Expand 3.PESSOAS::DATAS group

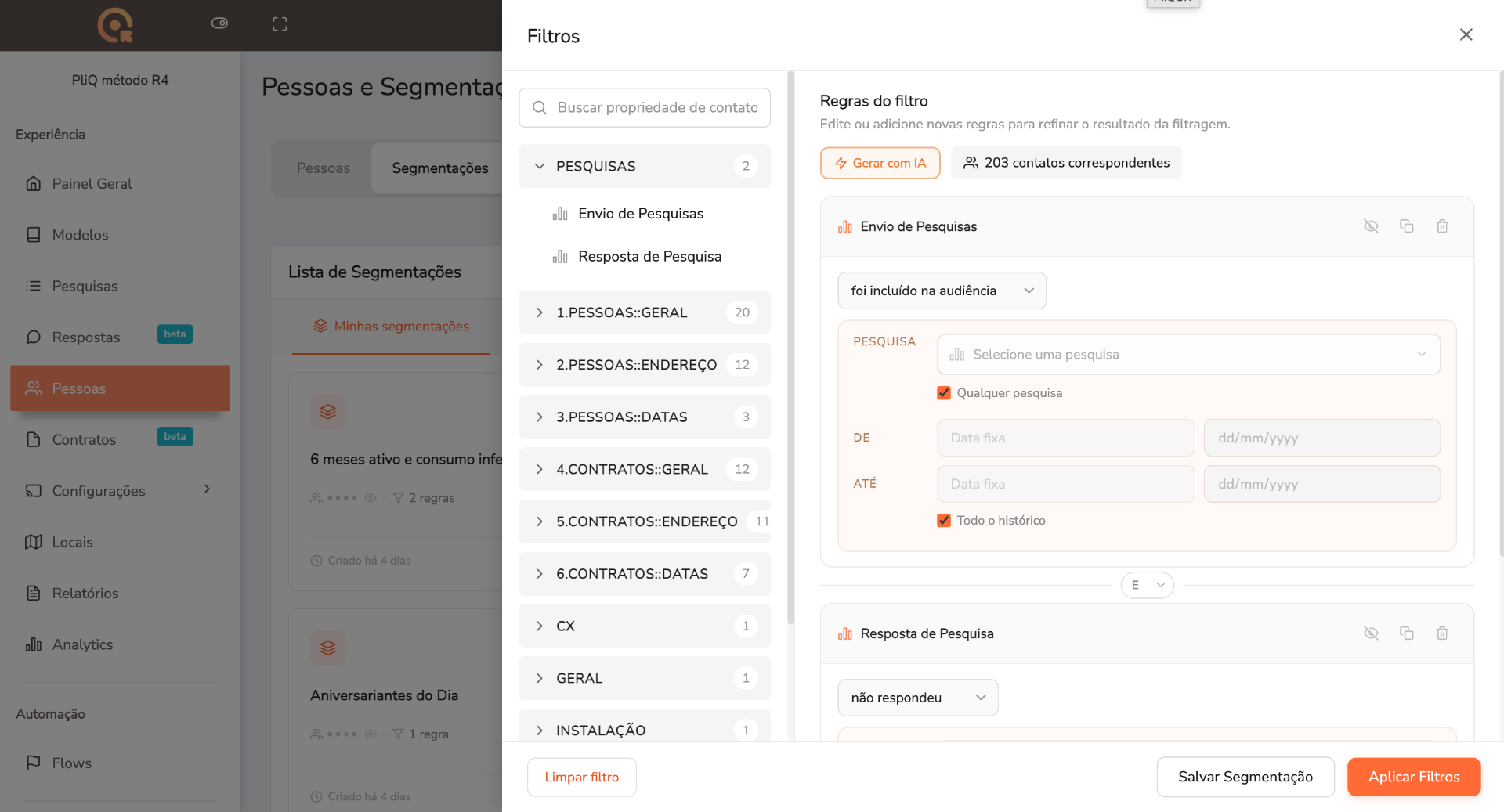(x=644, y=417)
